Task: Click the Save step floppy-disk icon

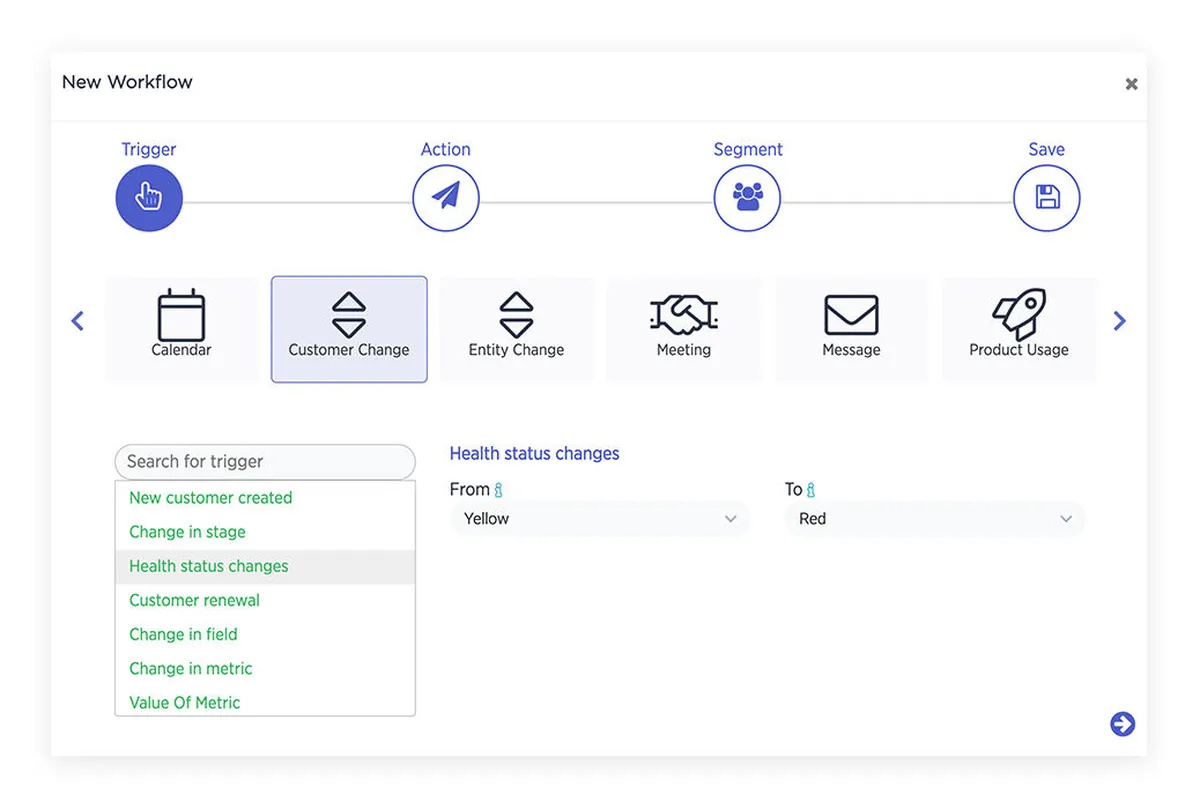Action: click(1047, 197)
